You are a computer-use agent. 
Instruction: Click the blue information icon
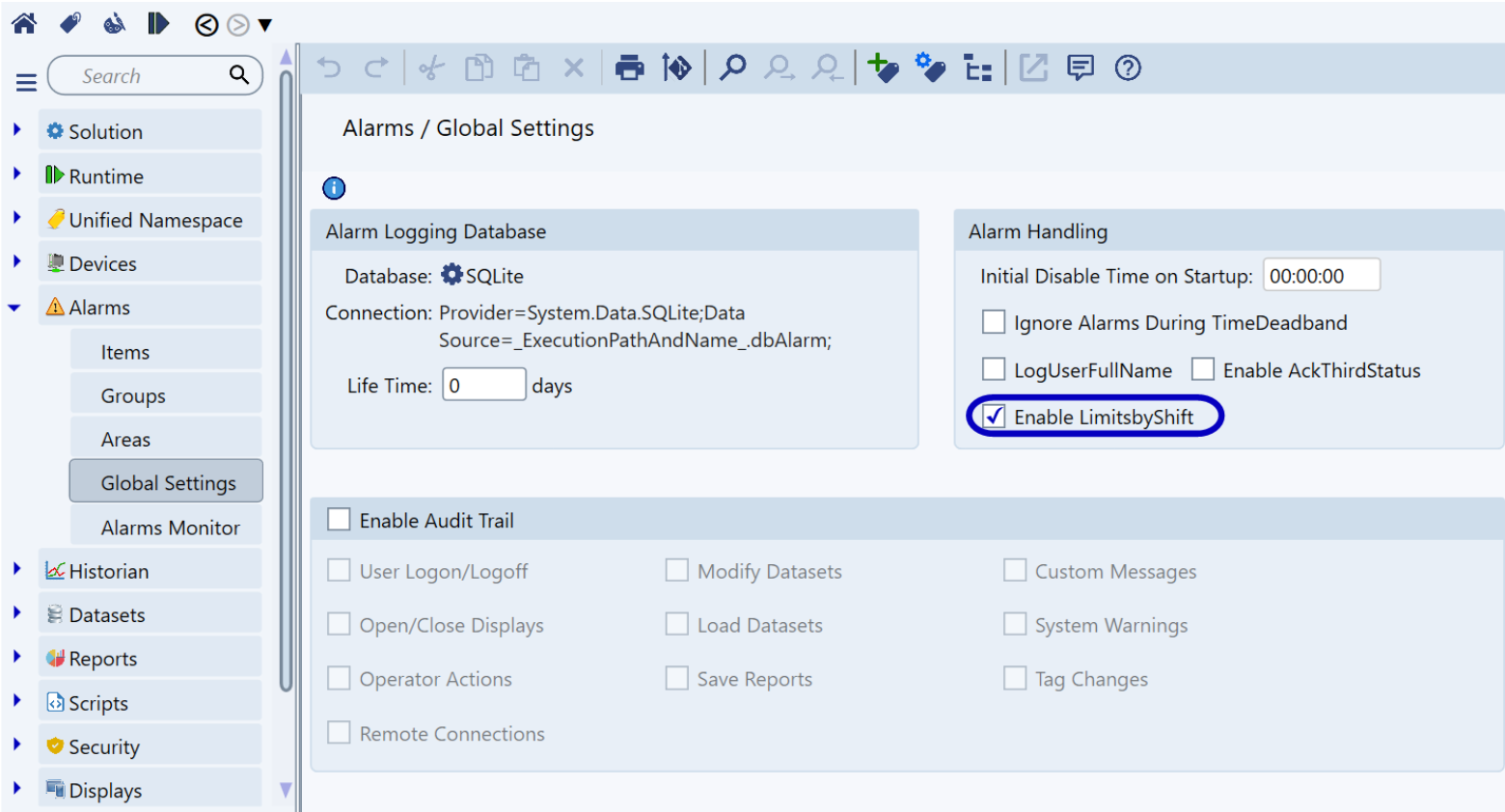click(334, 188)
